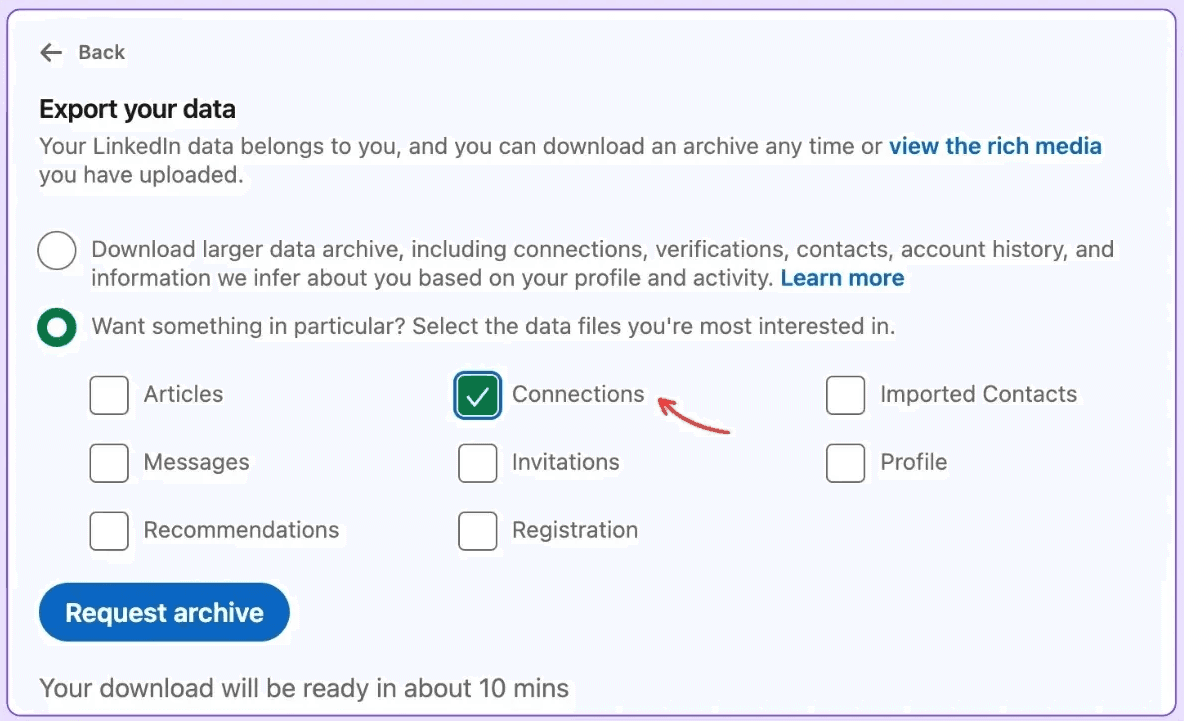Click the red arrow annotation near Connections

(x=693, y=415)
